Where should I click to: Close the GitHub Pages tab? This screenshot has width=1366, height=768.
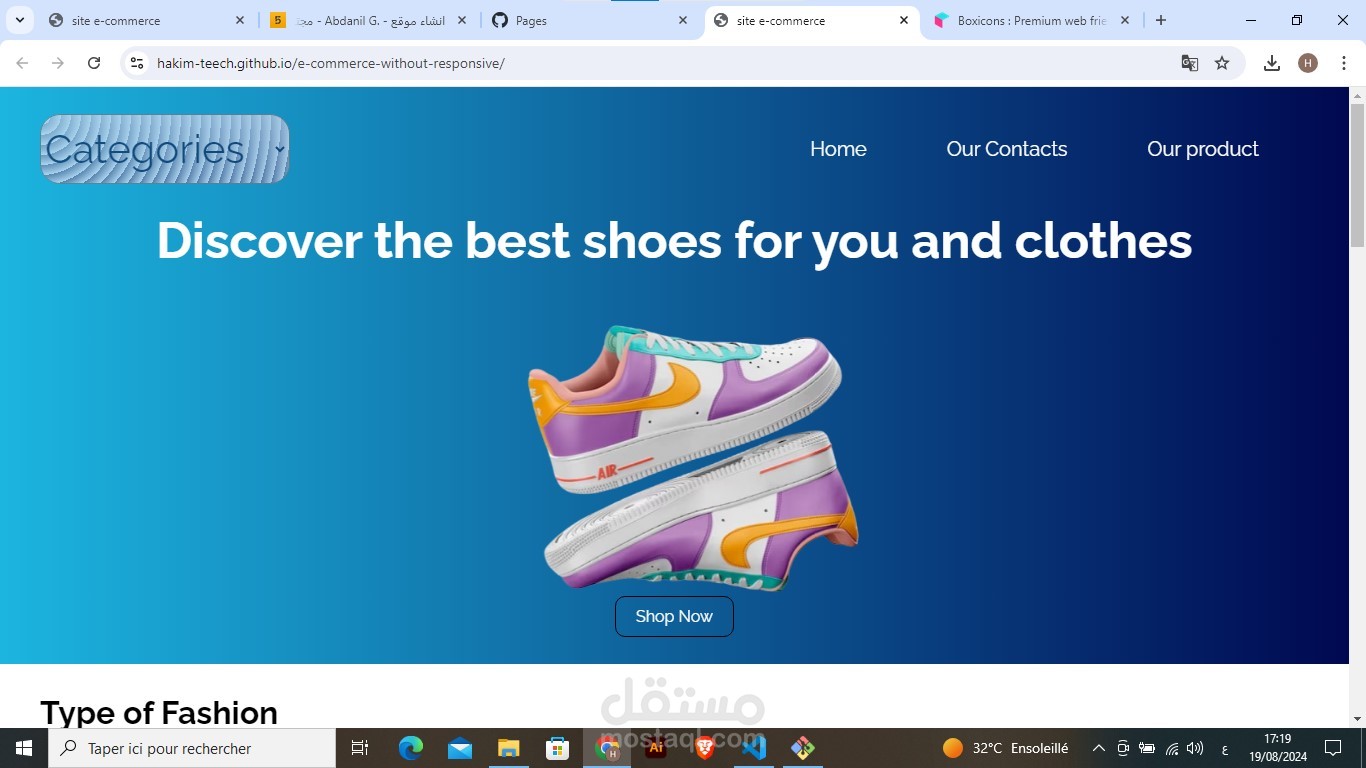point(683,20)
